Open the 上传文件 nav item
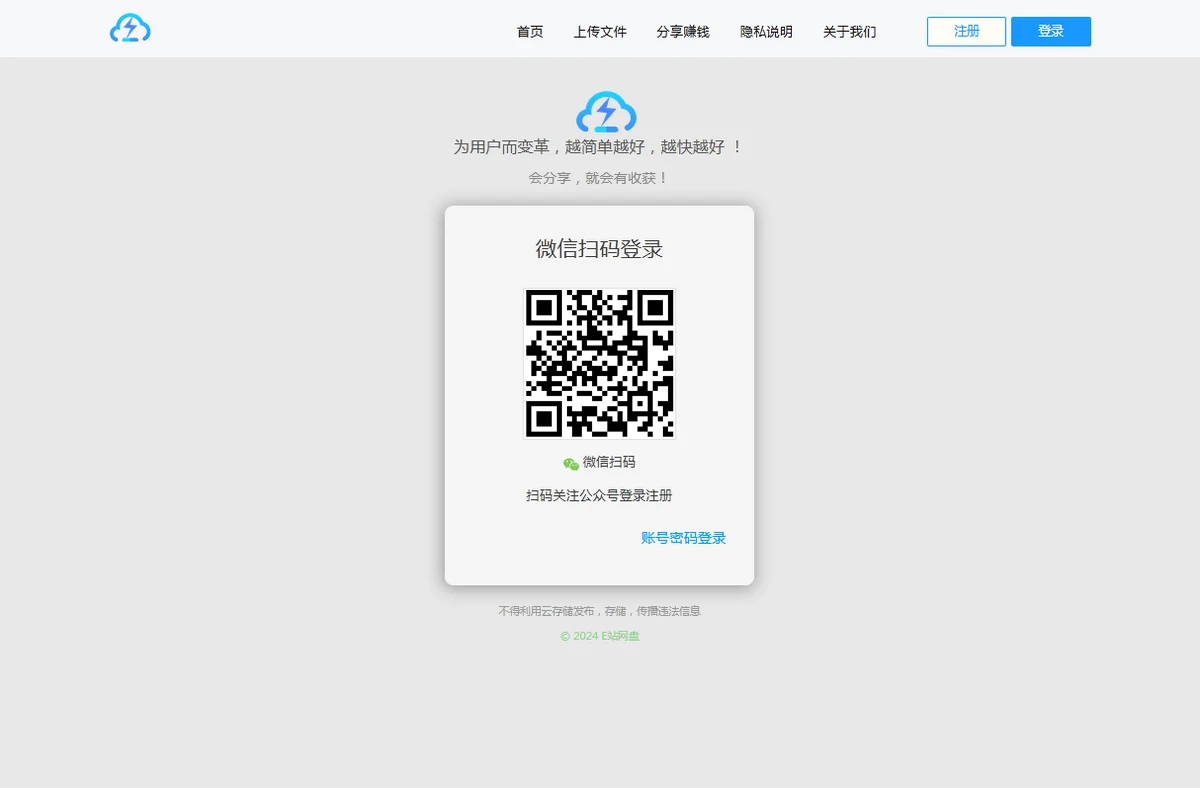This screenshot has height=788, width=1200. [x=600, y=32]
